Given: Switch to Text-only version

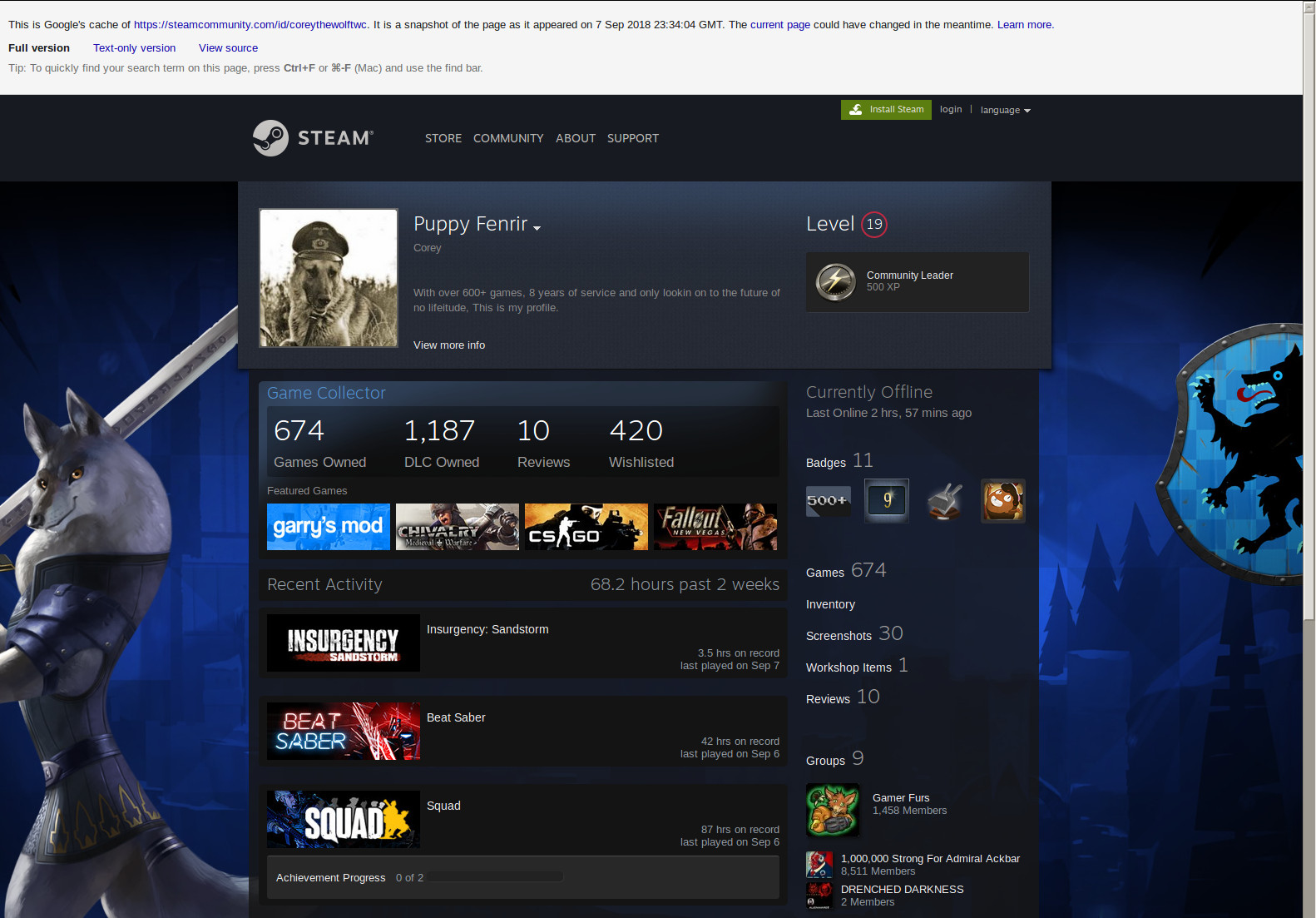Looking at the screenshot, I should (134, 47).
